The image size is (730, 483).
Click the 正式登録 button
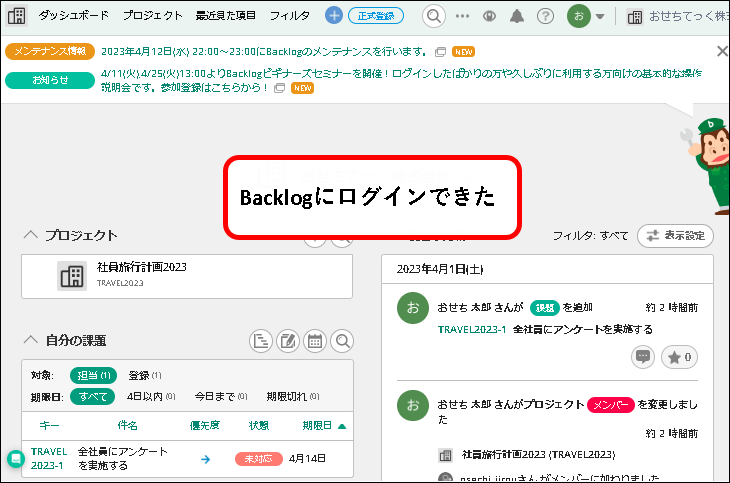click(x=376, y=16)
